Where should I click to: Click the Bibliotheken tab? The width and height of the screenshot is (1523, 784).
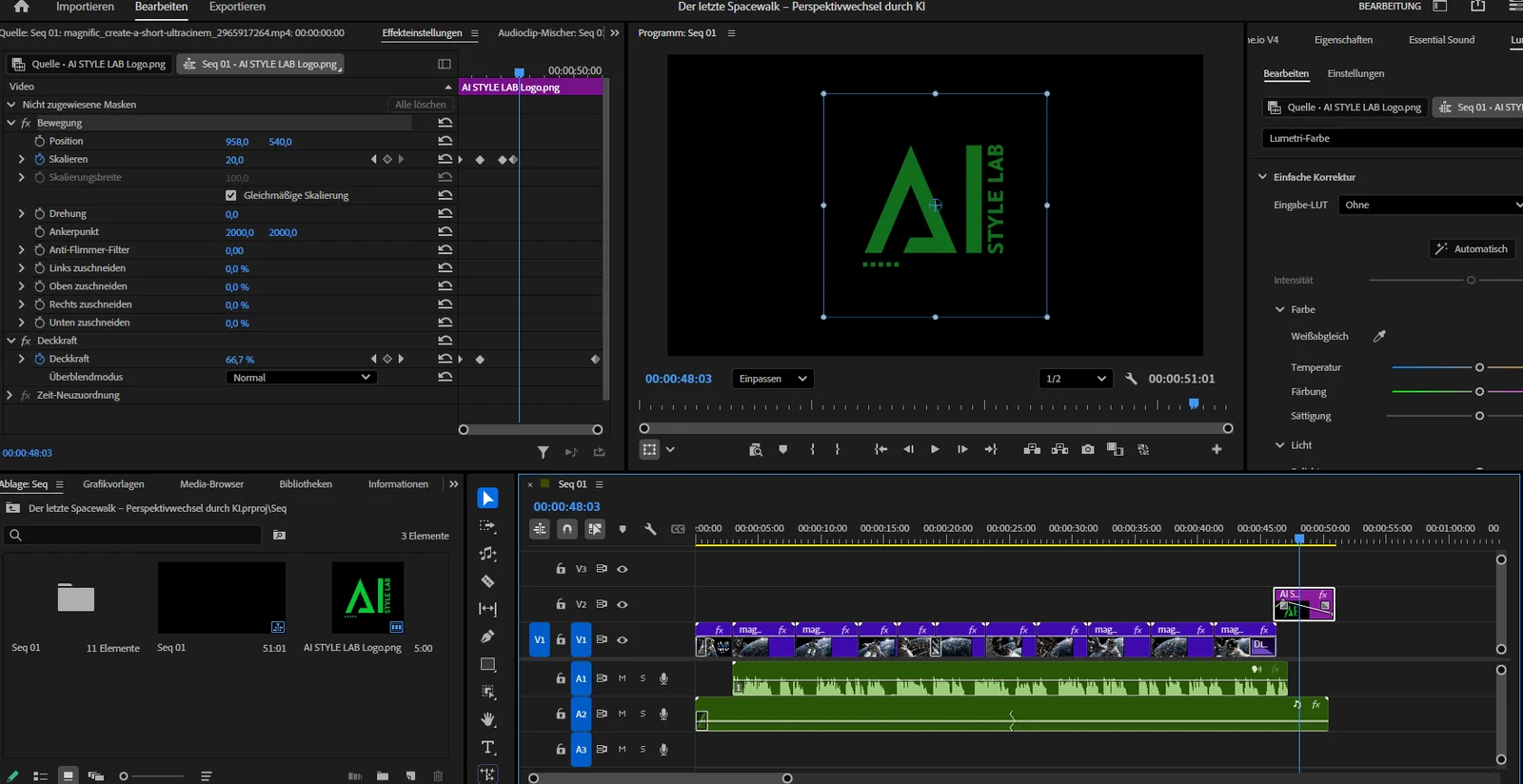[x=306, y=484]
